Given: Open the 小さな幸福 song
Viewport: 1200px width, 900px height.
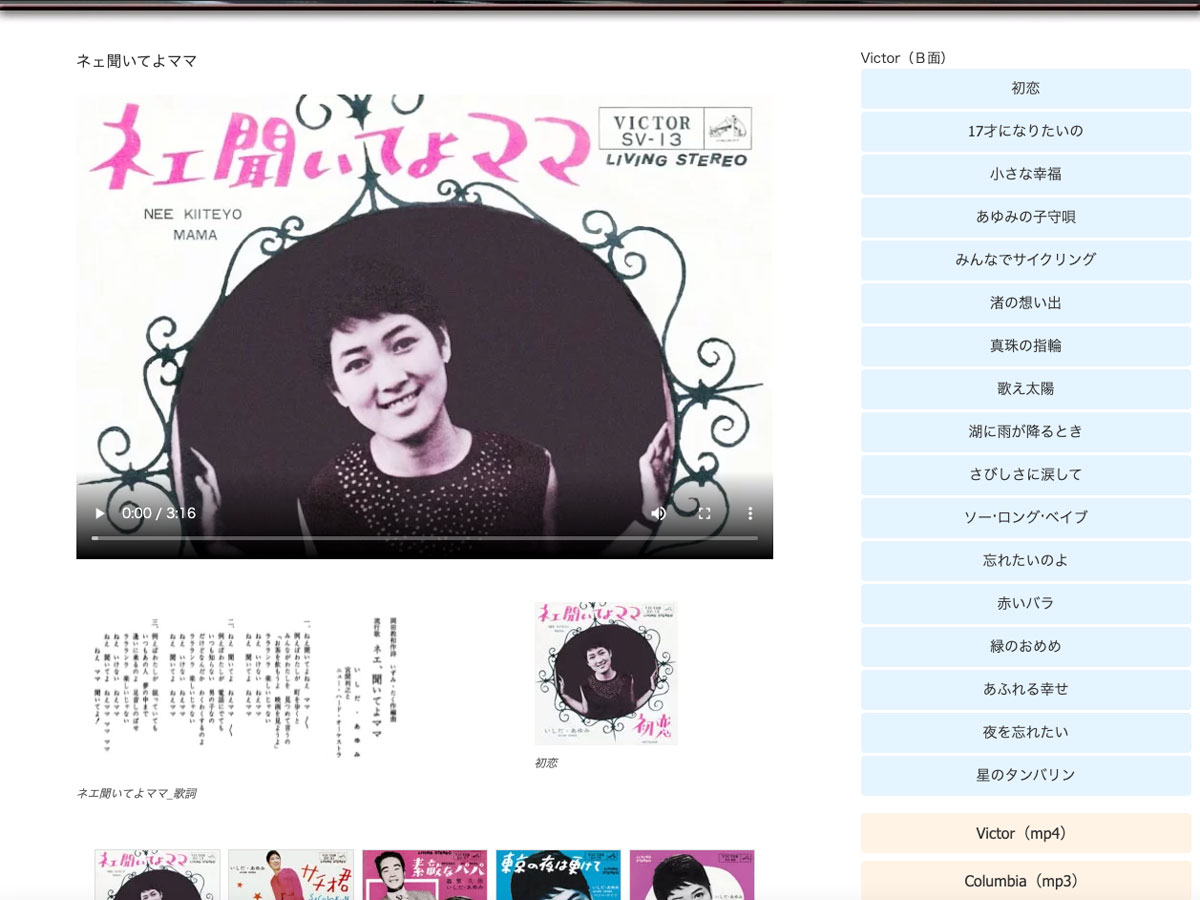Looking at the screenshot, I should (1025, 174).
